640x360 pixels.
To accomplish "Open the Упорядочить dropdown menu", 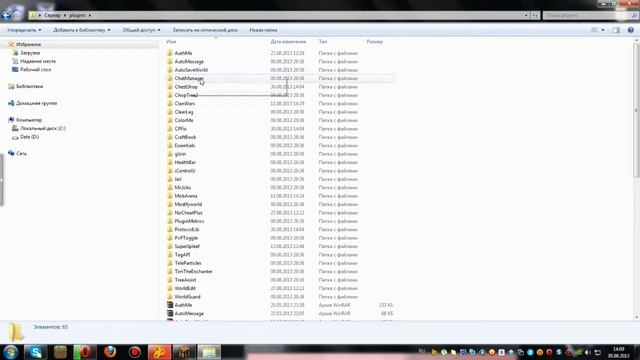I will point(24,30).
